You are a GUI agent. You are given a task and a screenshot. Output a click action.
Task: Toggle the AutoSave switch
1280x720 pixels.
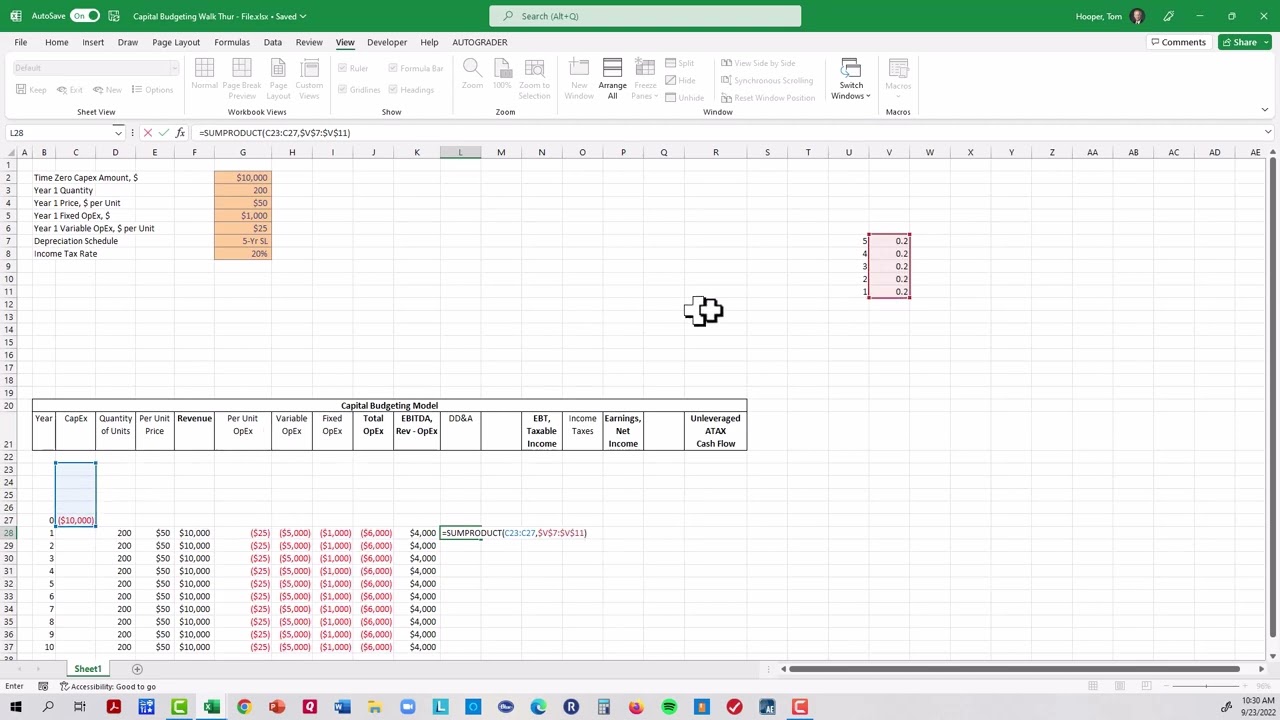tap(85, 16)
